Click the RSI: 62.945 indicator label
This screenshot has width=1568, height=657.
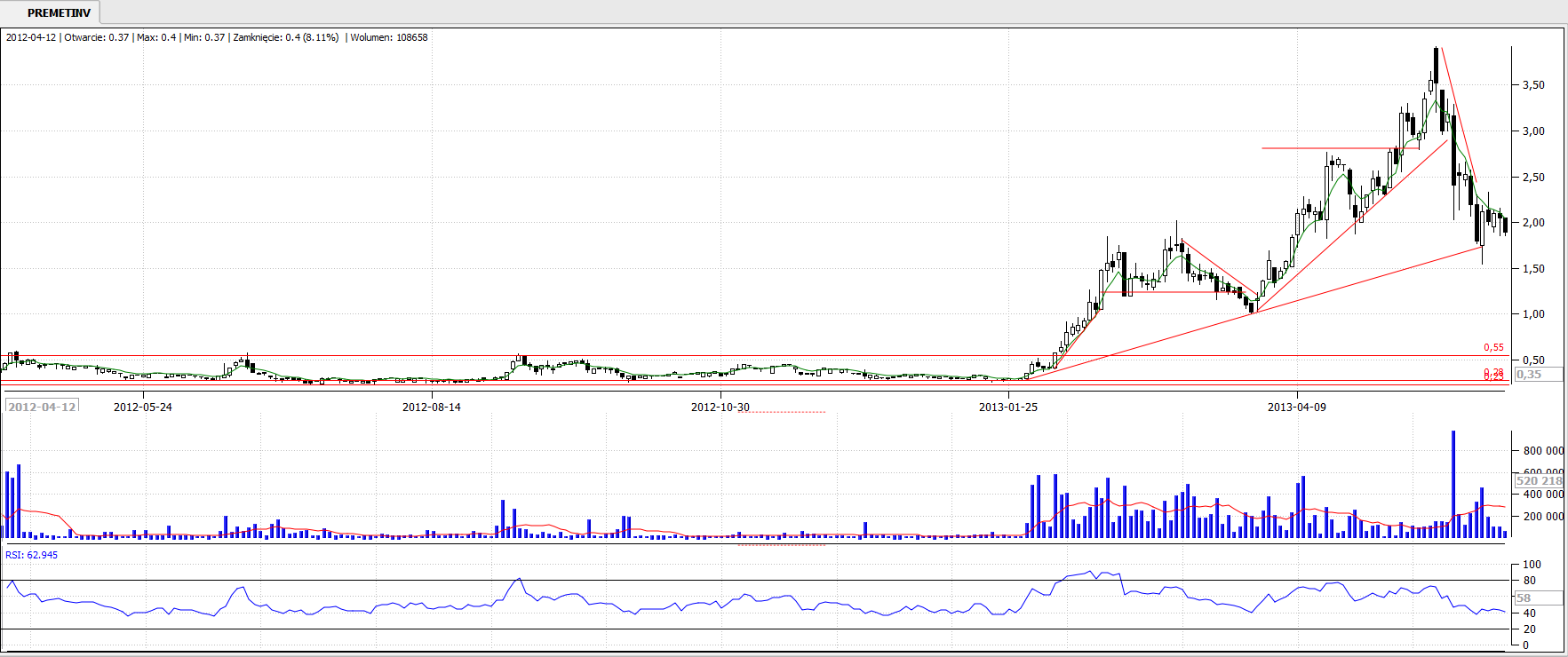(x=32, y=555)
